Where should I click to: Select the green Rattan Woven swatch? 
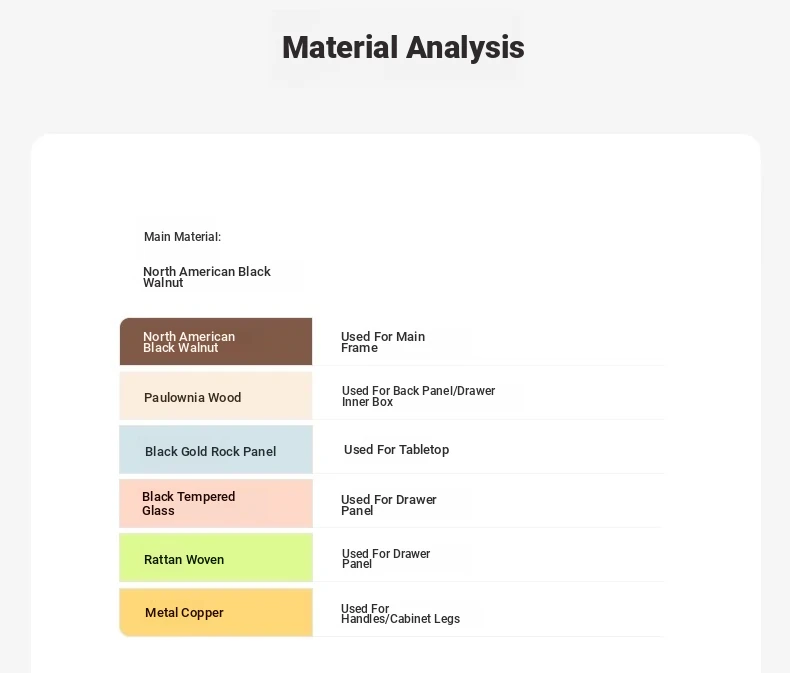[x=216, y=558]
